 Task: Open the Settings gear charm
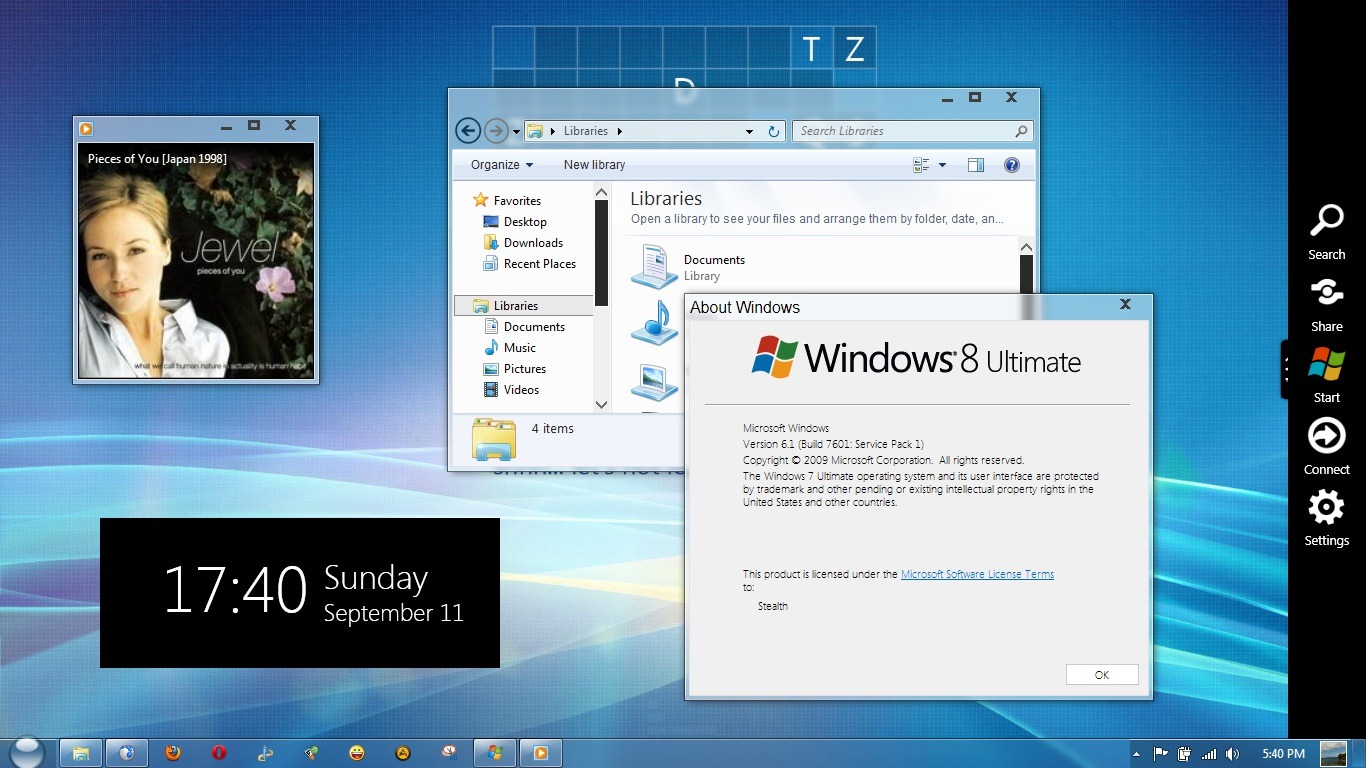click(1327, 518)
